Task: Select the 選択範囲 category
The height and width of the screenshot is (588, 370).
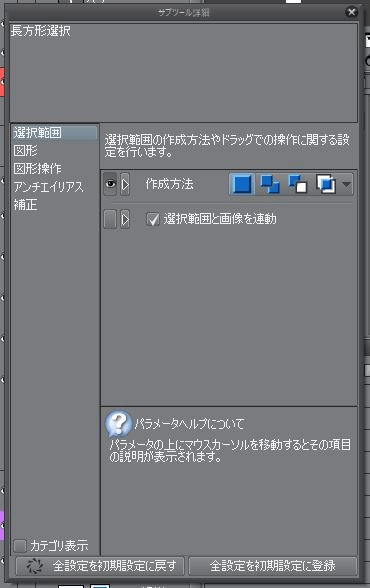Action: click(x=54, y=133)
